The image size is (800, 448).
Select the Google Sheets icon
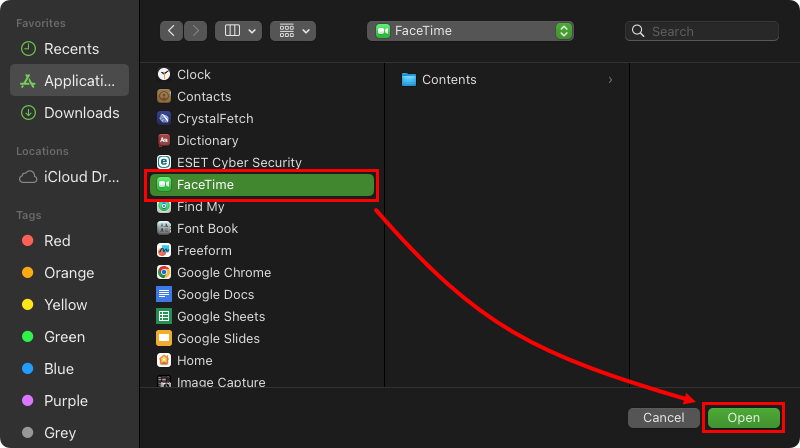click(164, 317)
